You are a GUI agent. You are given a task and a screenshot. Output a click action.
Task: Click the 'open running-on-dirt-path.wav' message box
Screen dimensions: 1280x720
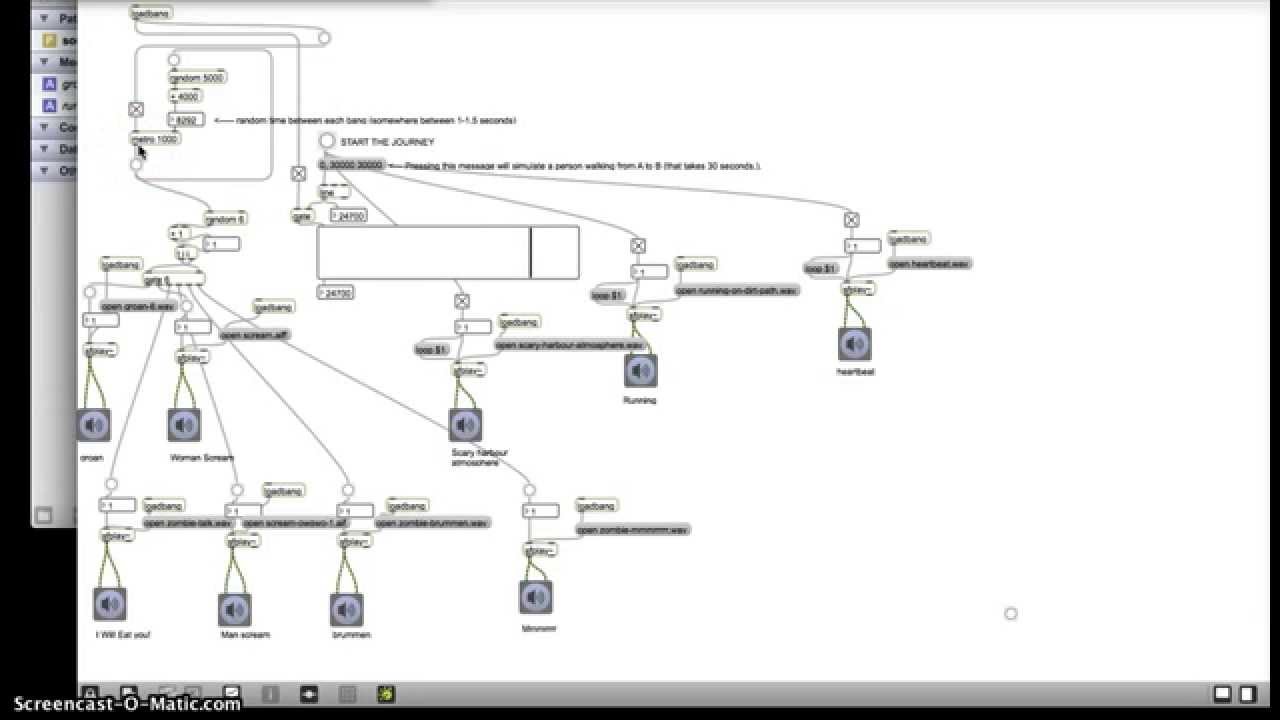[x=738, y=291]
